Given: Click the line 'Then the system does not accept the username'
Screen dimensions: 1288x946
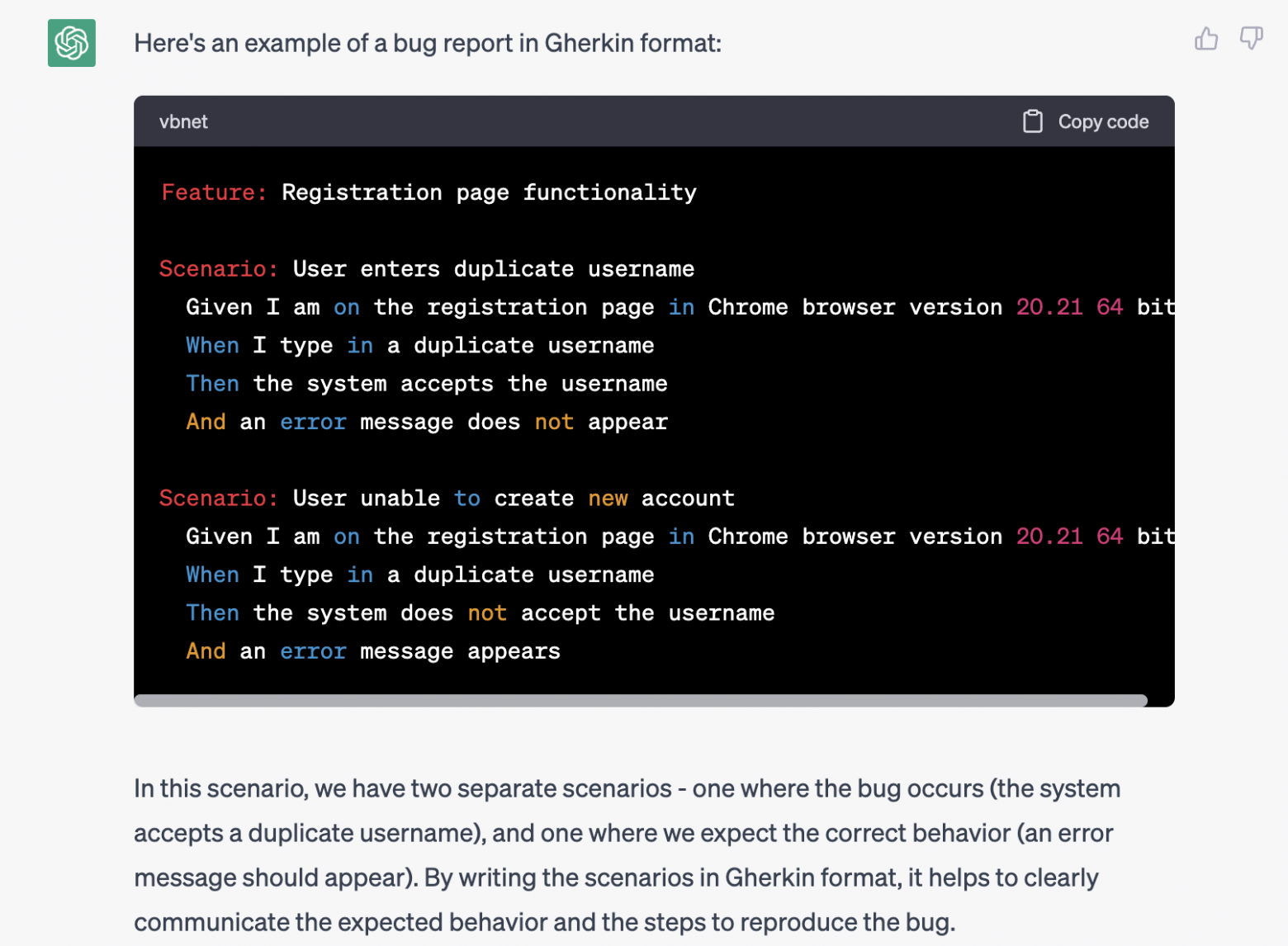Looking at the screenshot, I should coord(481,613).
